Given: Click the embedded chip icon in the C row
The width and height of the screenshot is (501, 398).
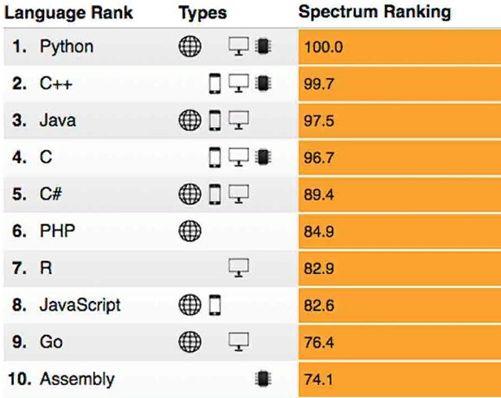Looking at the screenshot, I should click(263, 157).
